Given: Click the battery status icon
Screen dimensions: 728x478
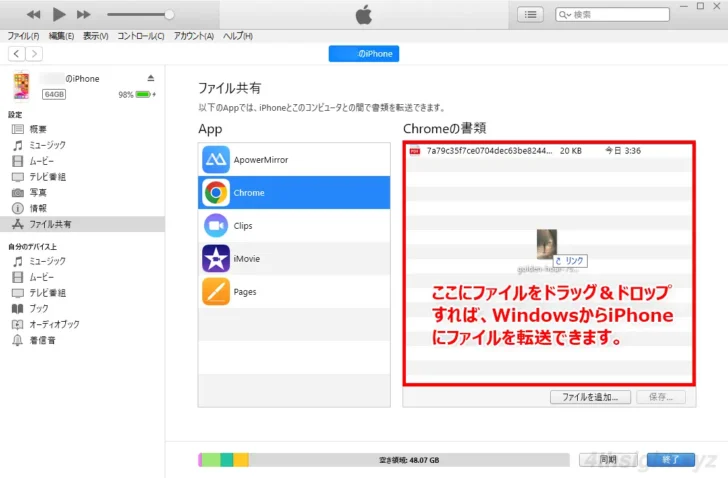Looking at the screenshot, I should point(143,95).
